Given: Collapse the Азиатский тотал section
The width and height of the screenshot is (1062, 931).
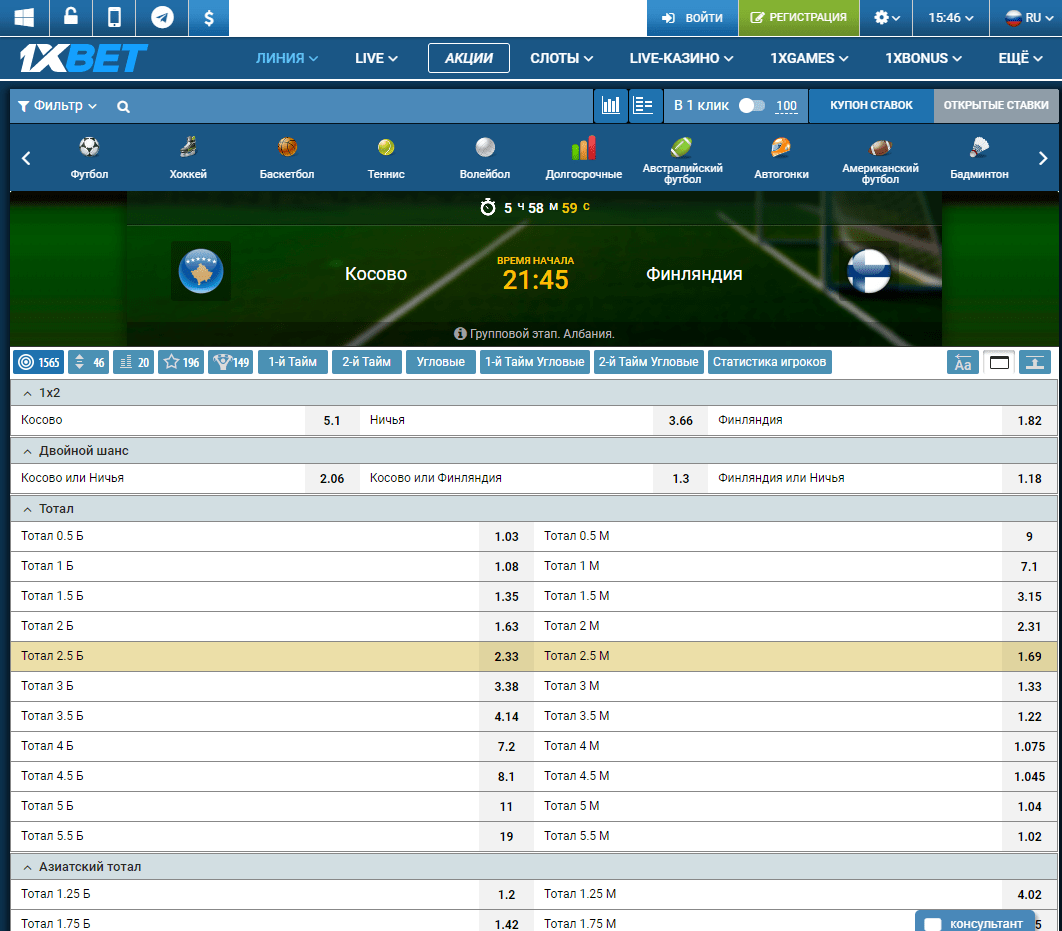Looking at the screenshot, I should tap(534, 867).
